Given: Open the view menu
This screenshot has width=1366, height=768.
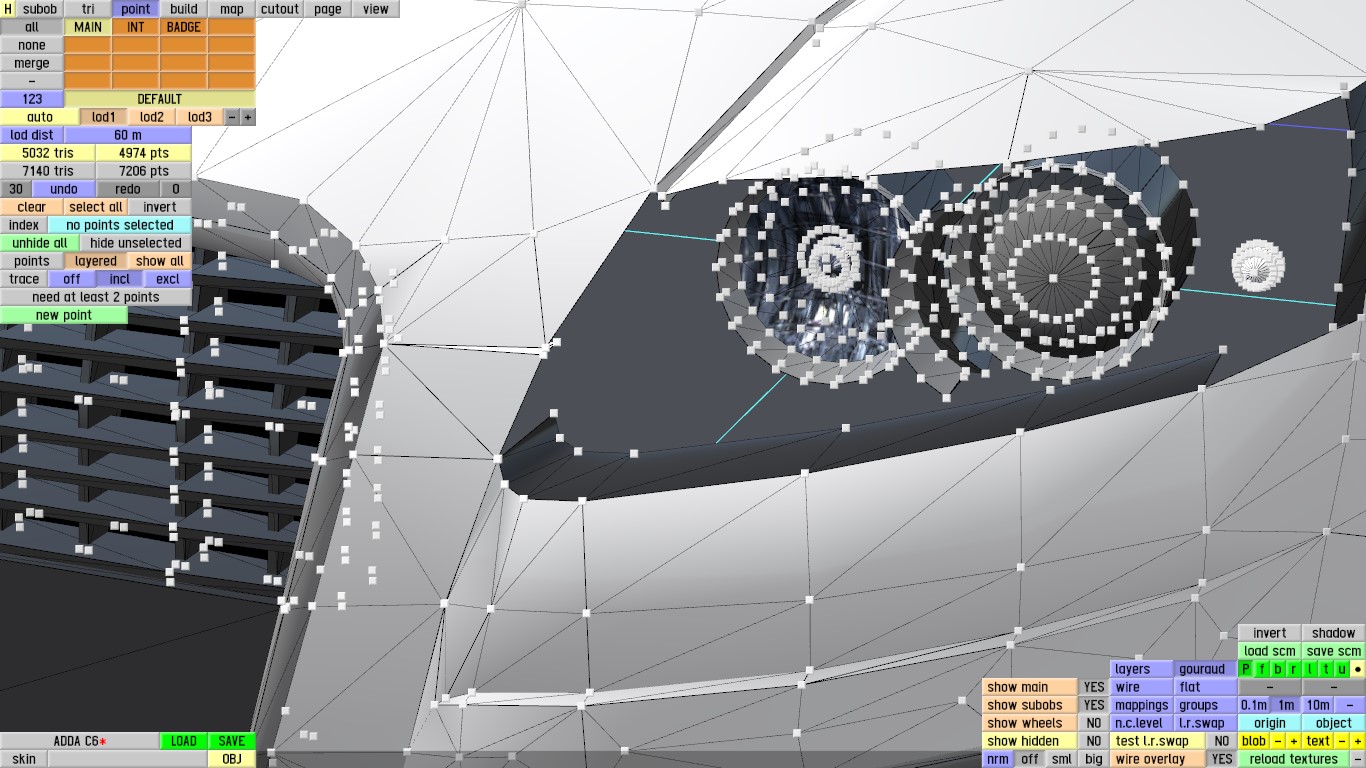Looking at the screenshot, I should pos(376,9).
